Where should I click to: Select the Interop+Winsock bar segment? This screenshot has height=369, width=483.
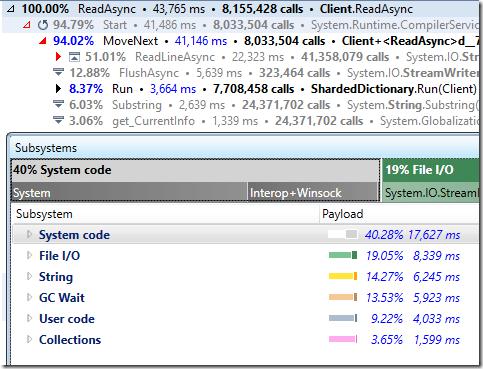(313, 192)
